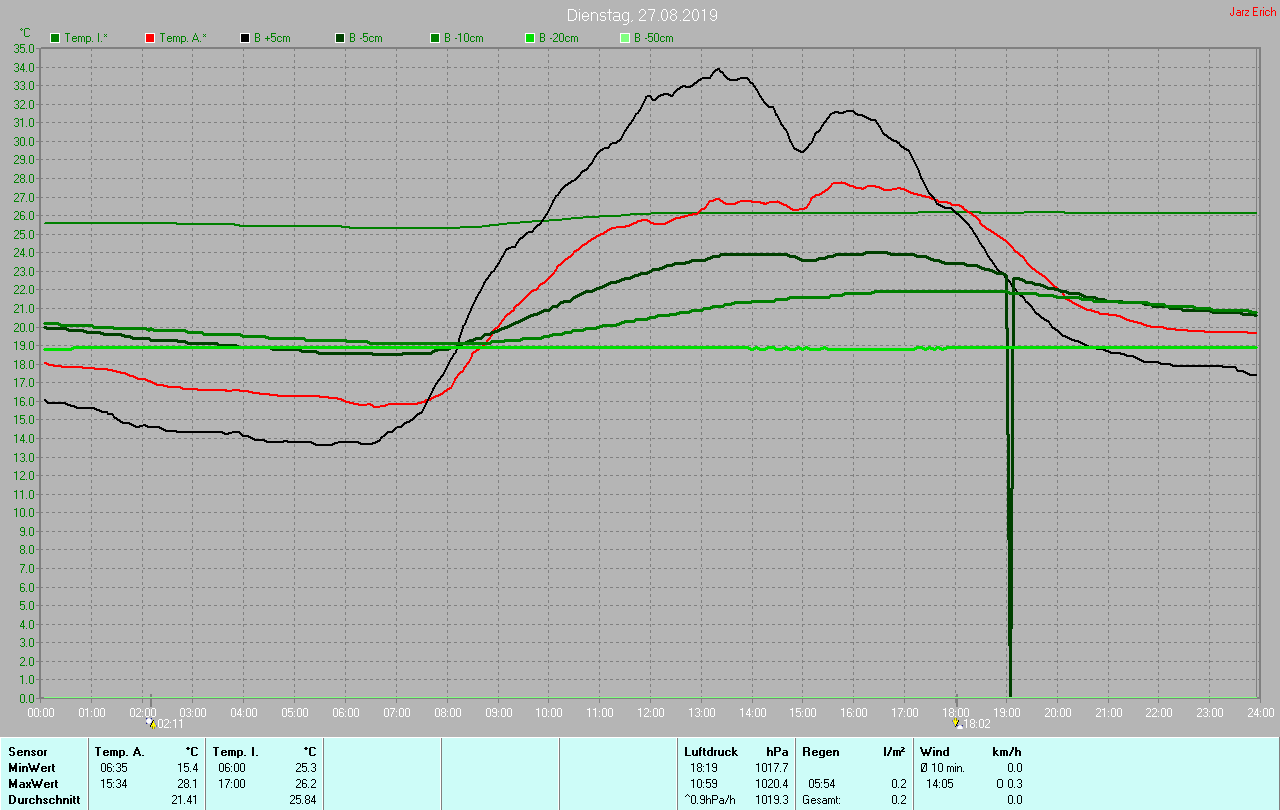Click the light green B -50cm swatch
This screenshot has height=810, width=1280.
coord(625,38)
